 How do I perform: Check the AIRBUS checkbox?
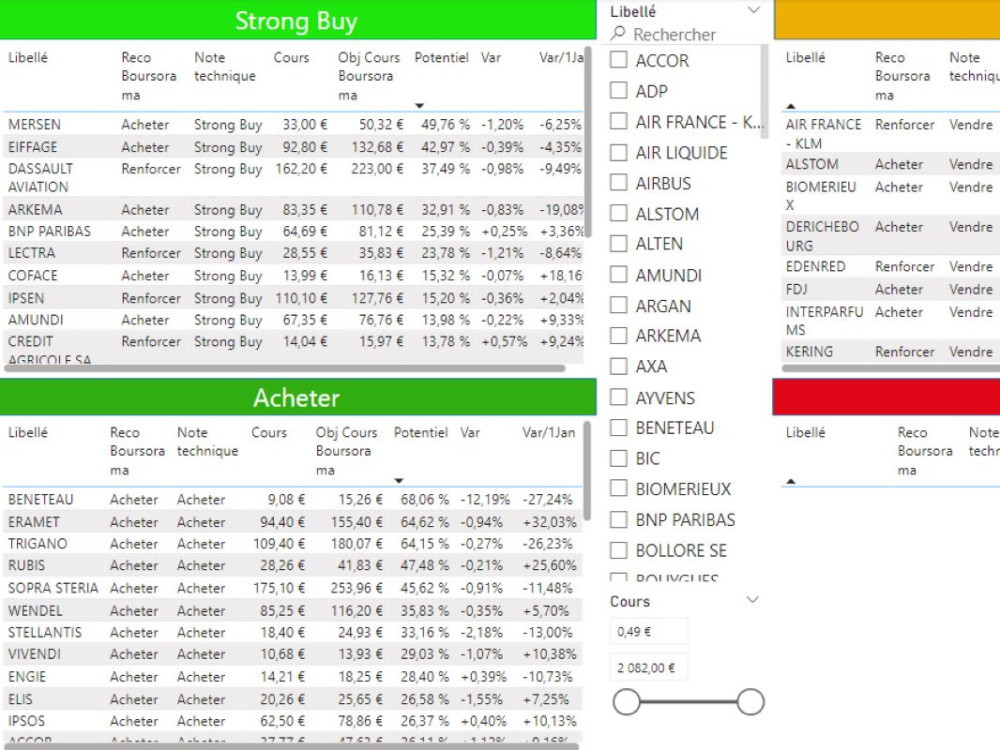coord(617,182)
